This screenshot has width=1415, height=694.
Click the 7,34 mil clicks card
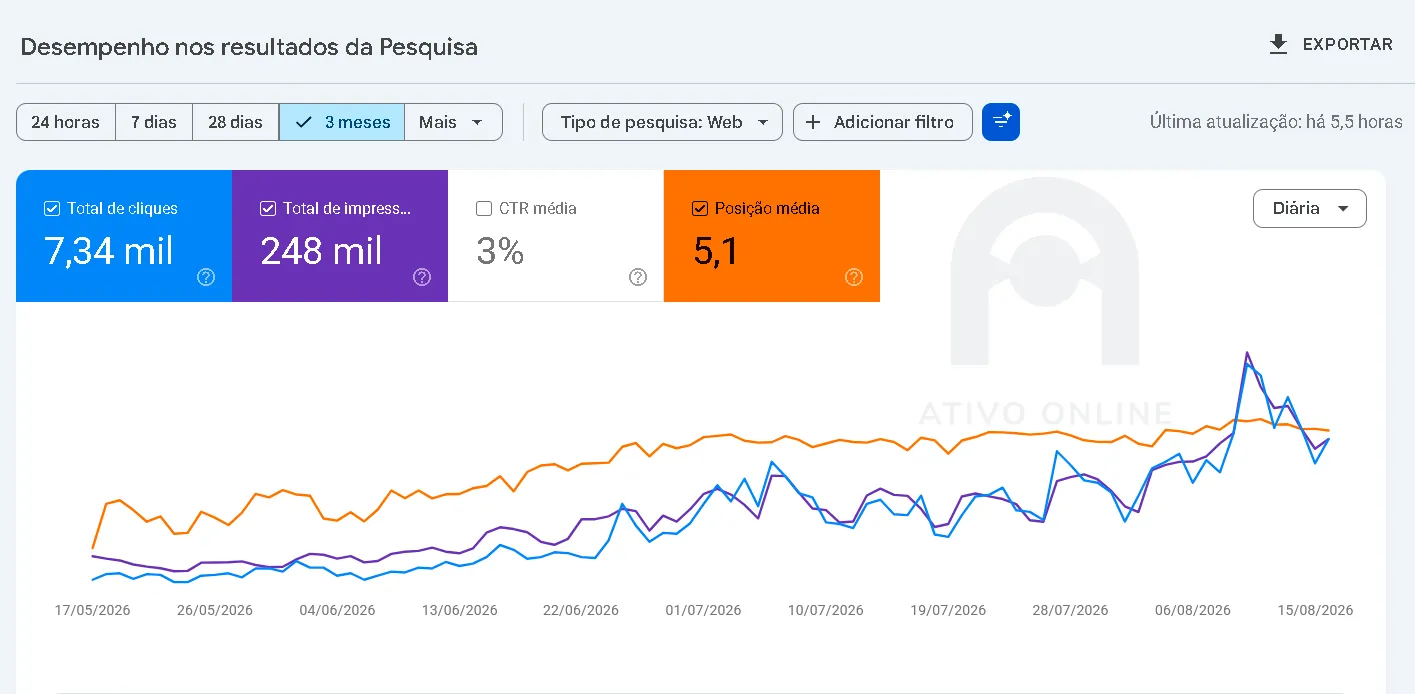tap(124, 236)
